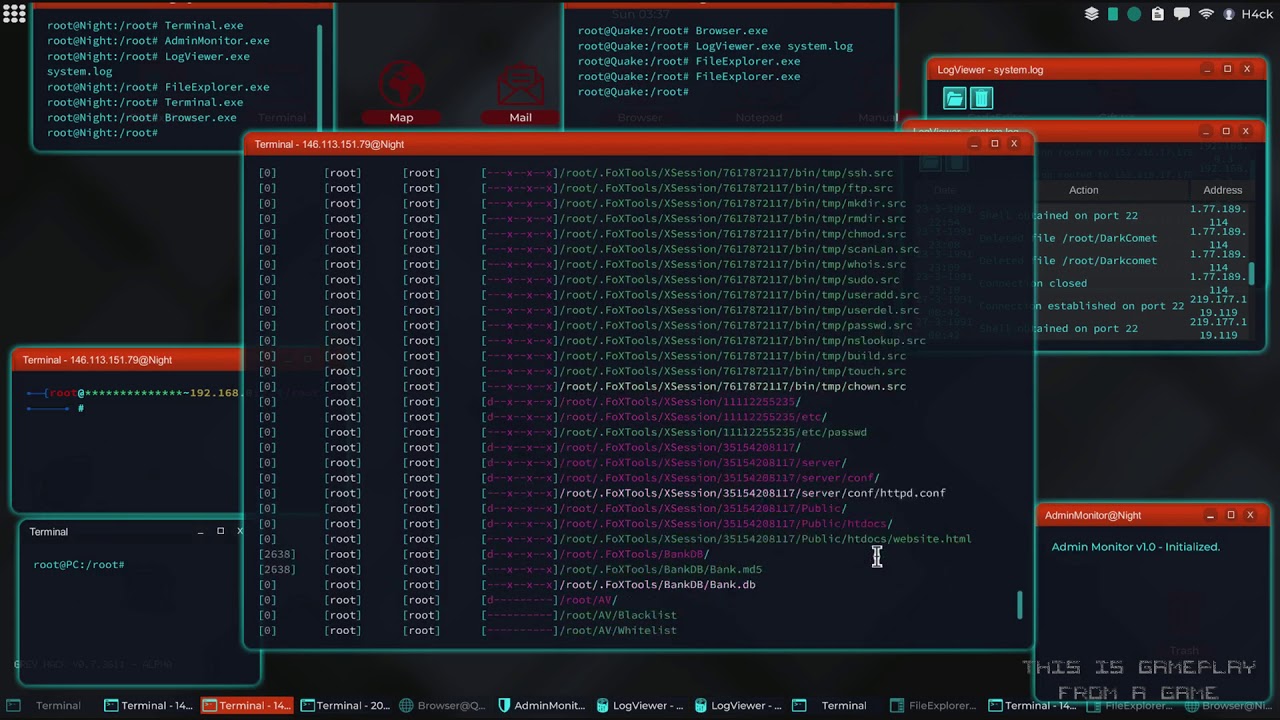Click the second LogViewer taskbar item
Viewport: 1280px width, 720px height.
pyautogui.click(x=738, y=705)
